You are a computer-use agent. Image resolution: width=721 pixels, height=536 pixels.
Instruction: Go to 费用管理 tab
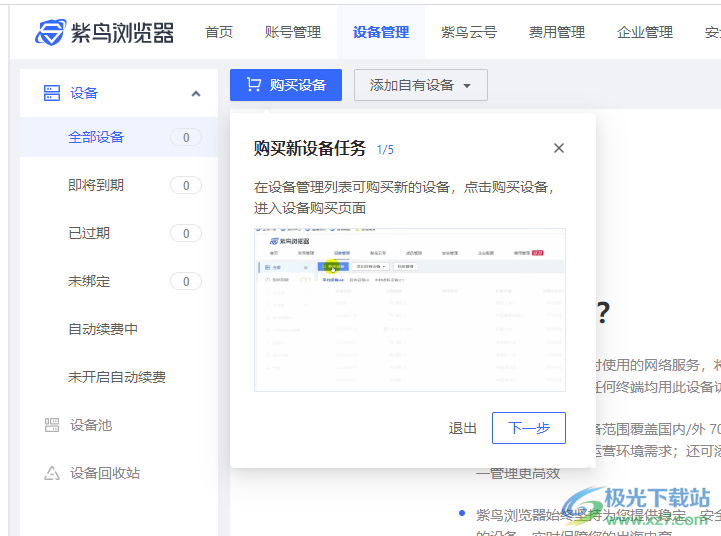click(556, 32)
